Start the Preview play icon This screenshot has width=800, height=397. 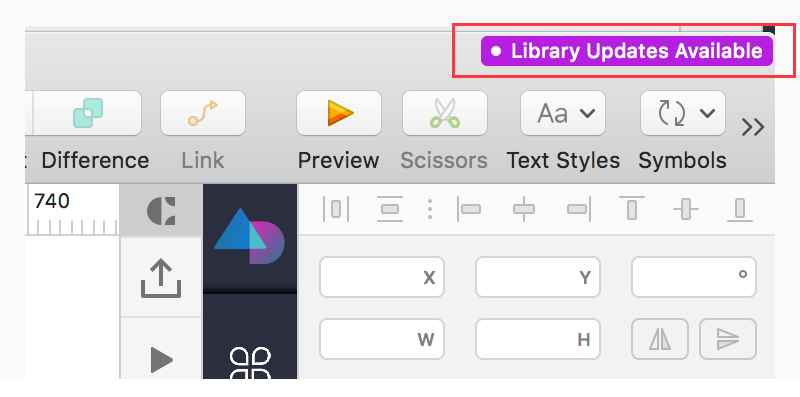[339, 113]
